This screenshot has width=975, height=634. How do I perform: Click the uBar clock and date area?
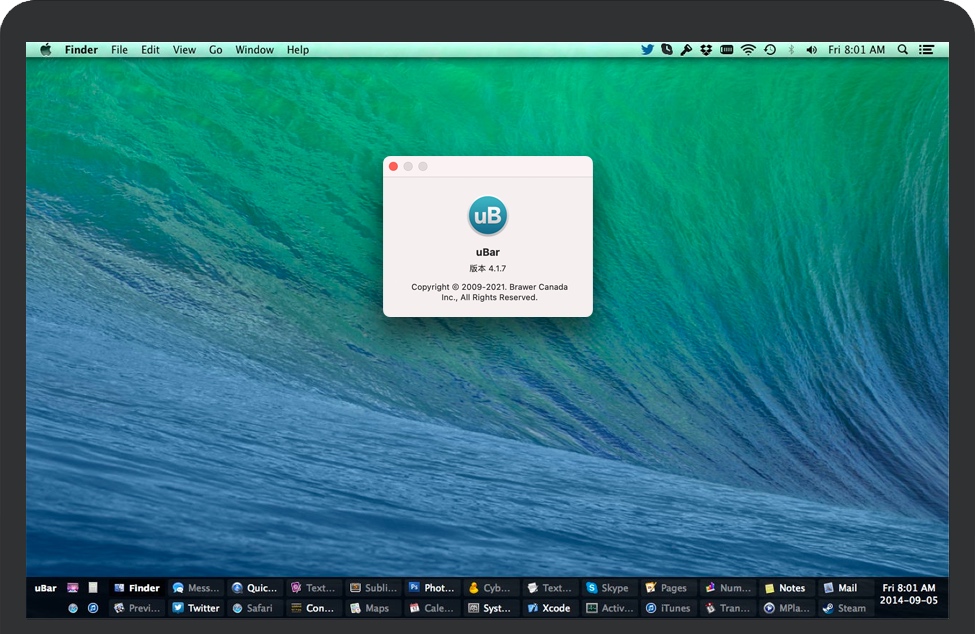pyautogui.click(x=909, y=595)
